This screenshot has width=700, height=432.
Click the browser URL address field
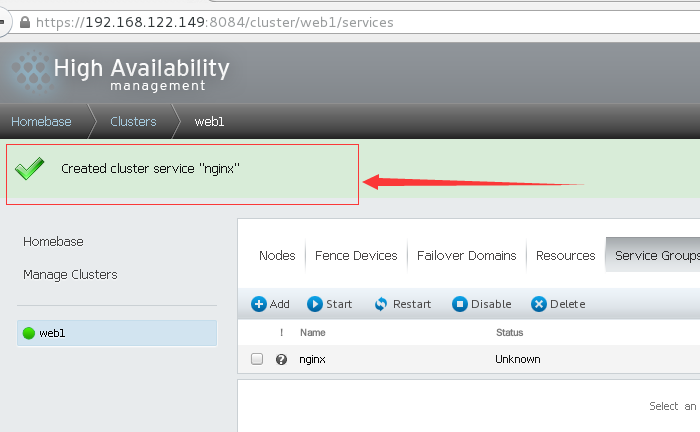pyautogui.click(x=300, y=21)
